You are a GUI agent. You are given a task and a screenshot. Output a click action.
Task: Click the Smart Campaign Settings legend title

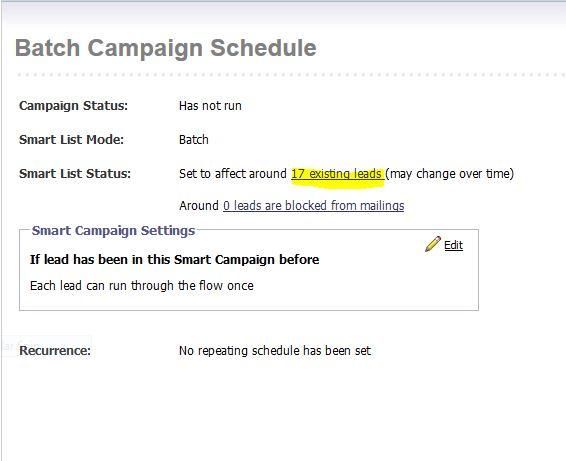[x=113, y=230]
